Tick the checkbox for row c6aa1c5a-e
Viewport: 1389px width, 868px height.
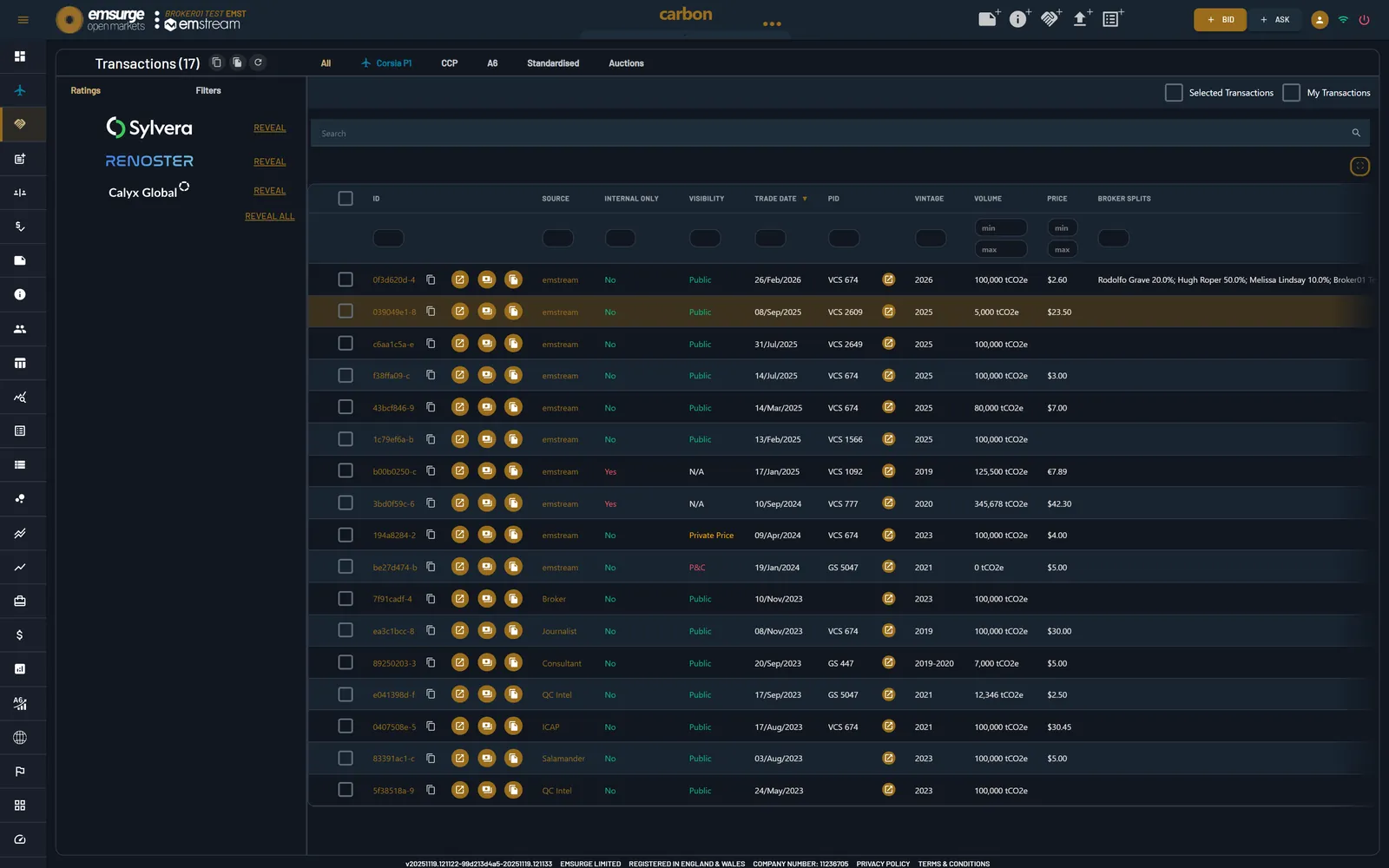[x=346, y=344]
